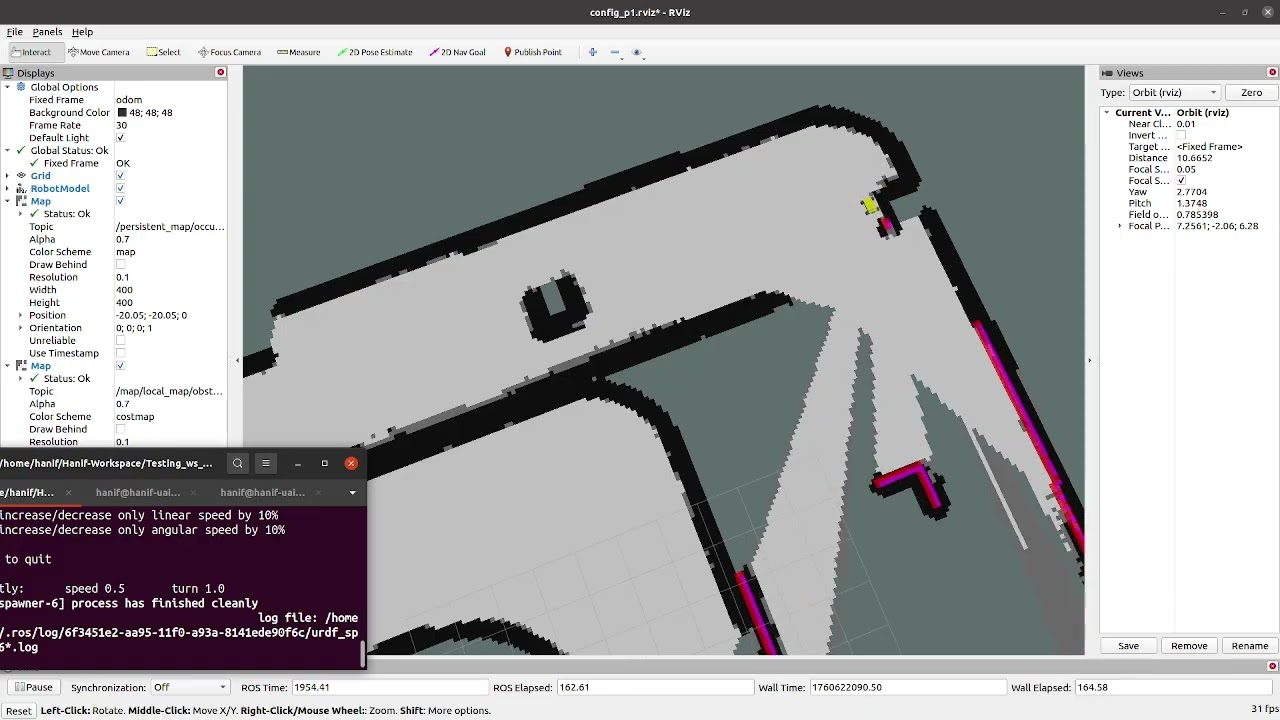Image resolution: width=1280 pixels, height=720 pixels.
Task: Open the terminal tab list dropdown arrow
Action: click(352, 493)
